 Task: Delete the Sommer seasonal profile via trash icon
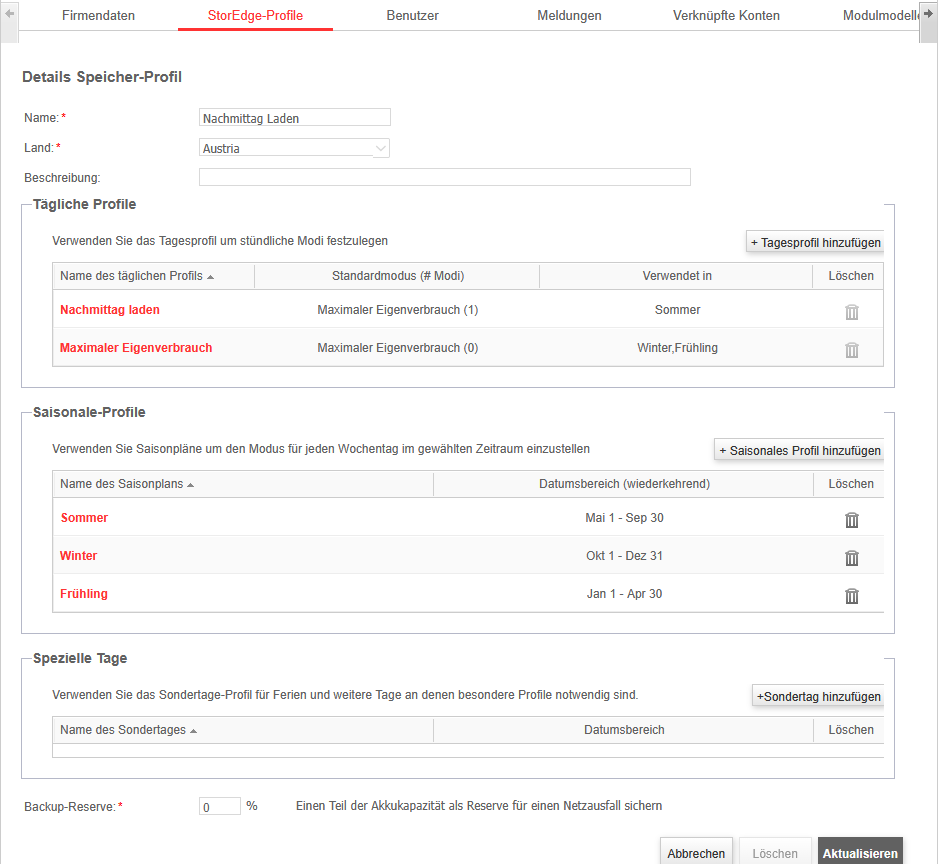851,520
